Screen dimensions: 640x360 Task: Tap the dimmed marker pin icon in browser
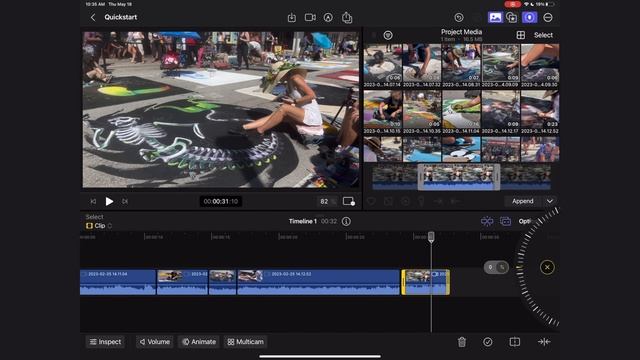pos(421,201)
